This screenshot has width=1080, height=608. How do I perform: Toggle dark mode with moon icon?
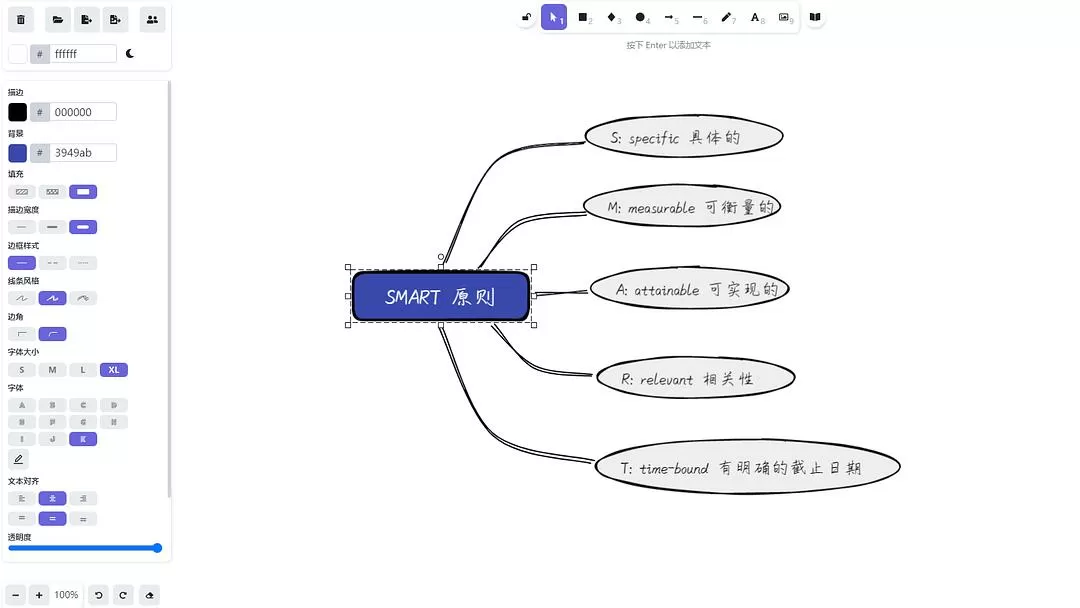click(130, 54)
